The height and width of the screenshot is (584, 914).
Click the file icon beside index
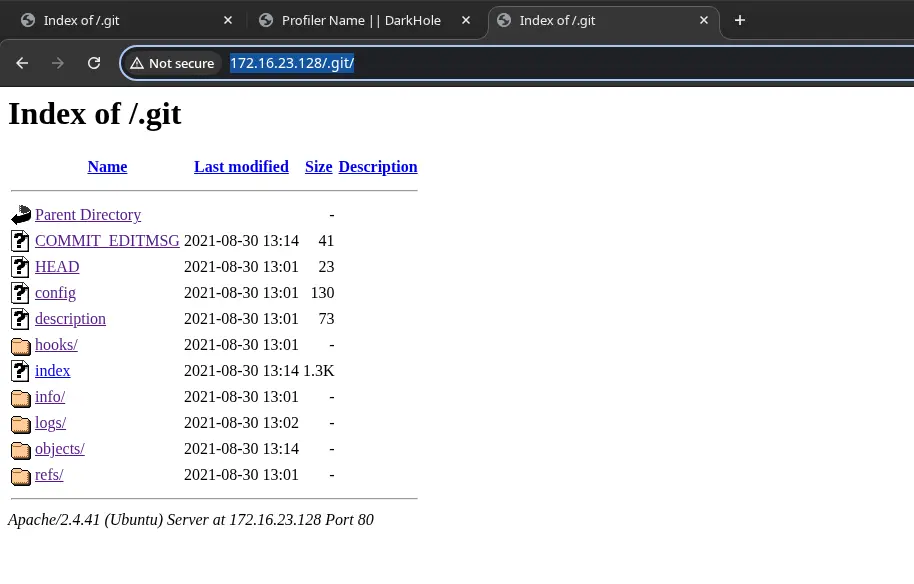[21, 371]
